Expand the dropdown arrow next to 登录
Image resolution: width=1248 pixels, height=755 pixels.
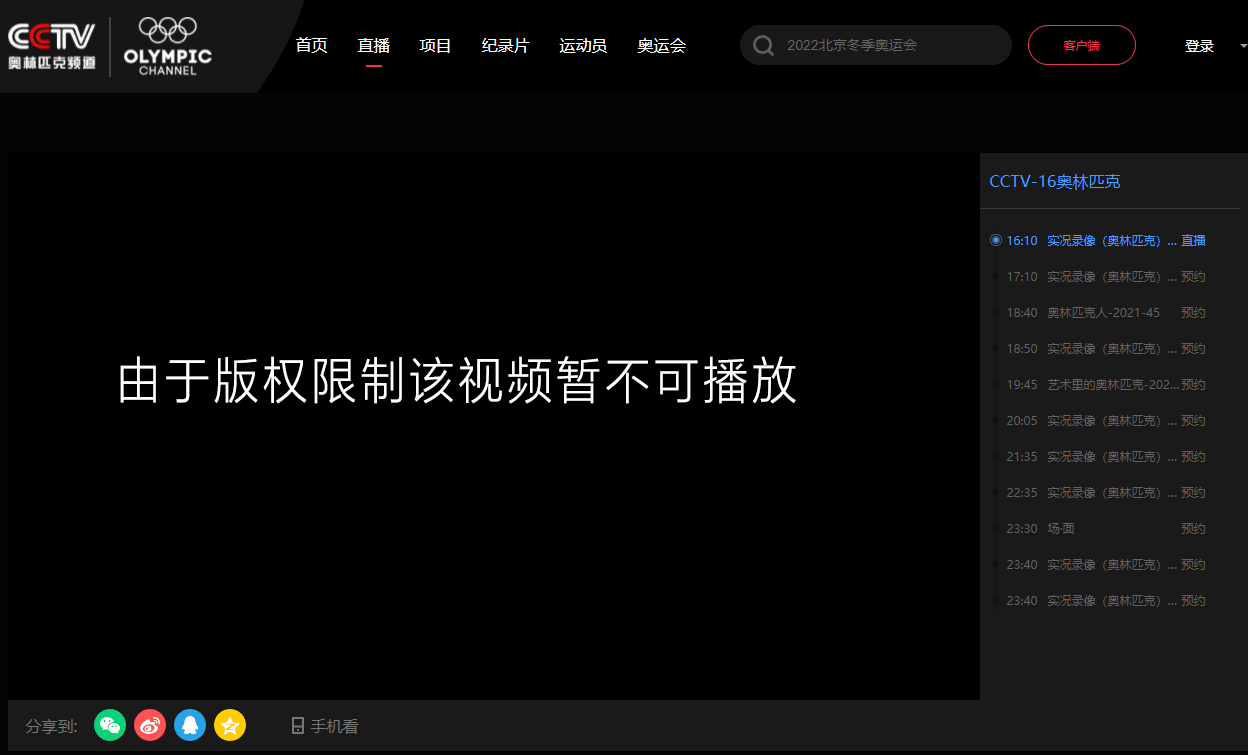pos(1243,45)
